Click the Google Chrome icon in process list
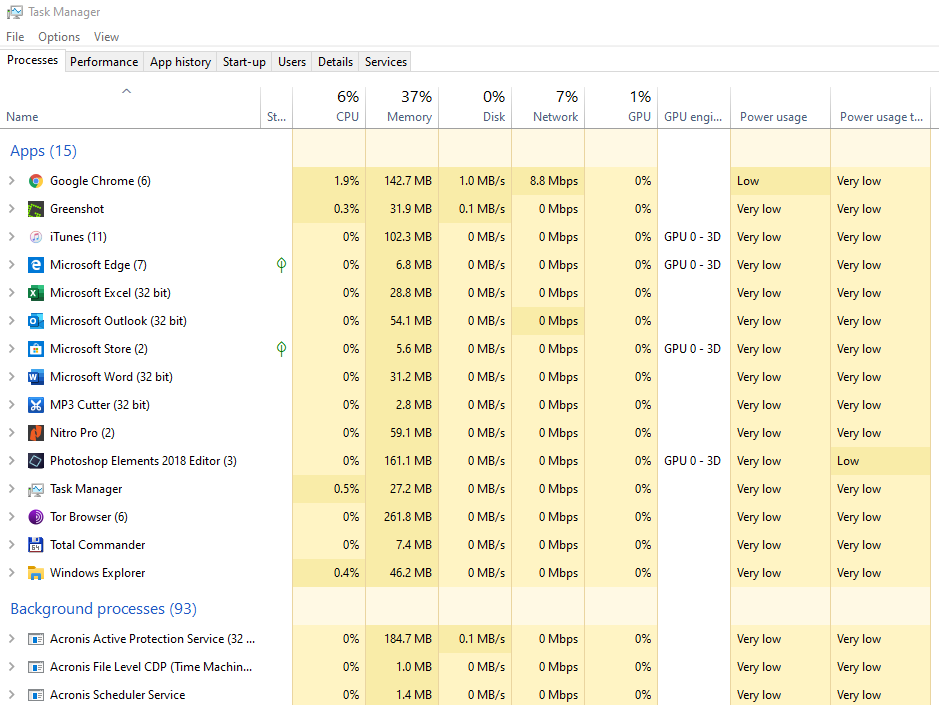 click(36, 181)
